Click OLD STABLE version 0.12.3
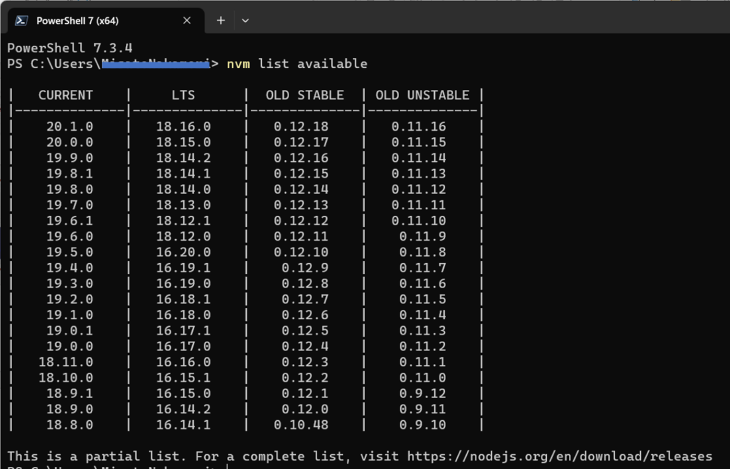The image size is (730, 470). coord(305,362)
